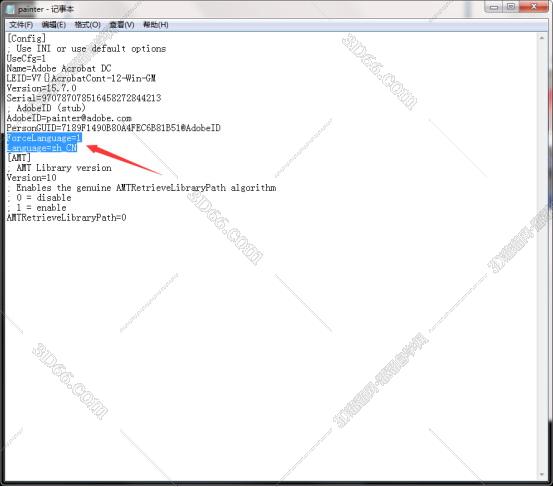The image size is (553, 487).
Task: Click the UseCfg=1 line
Action: click(26, 58)
